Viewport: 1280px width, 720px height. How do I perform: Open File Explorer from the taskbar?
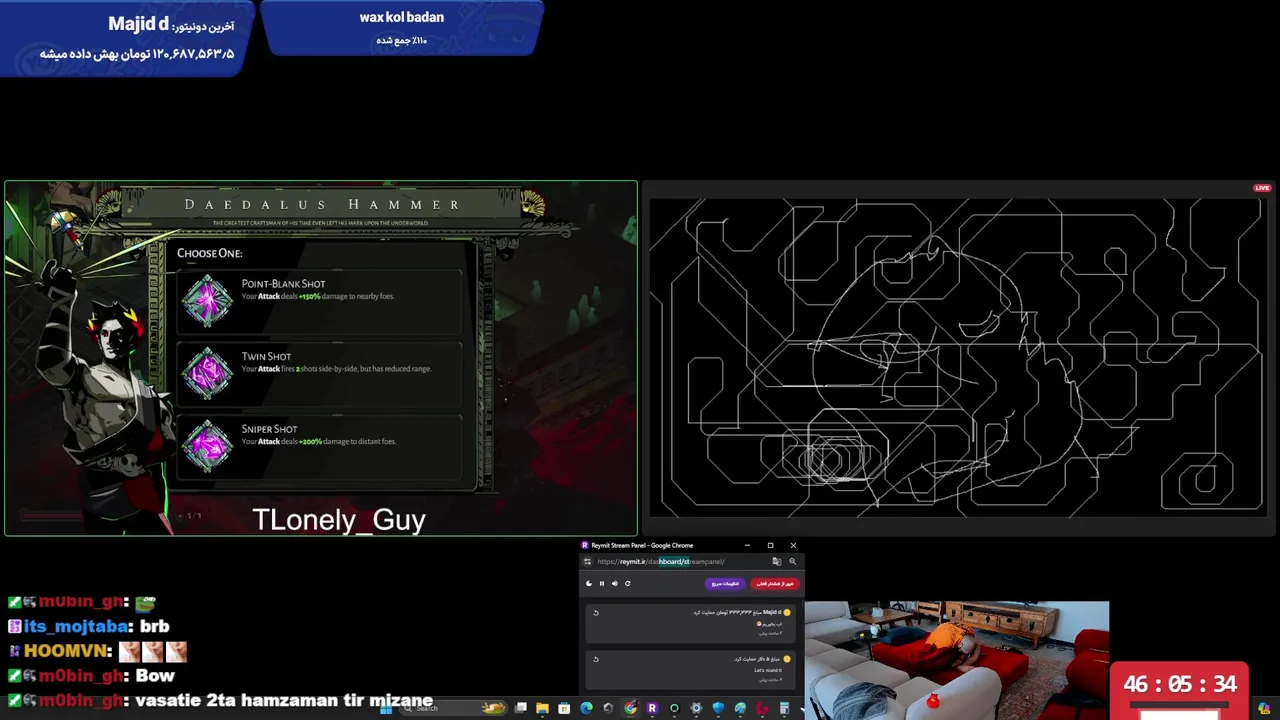(542, 708)
